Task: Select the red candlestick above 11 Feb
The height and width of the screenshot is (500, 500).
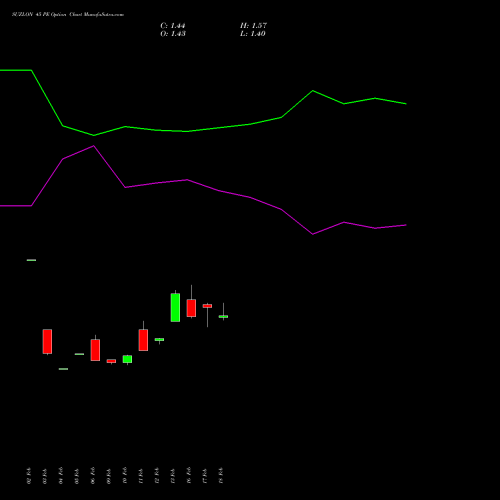Action: click(143, 340)
